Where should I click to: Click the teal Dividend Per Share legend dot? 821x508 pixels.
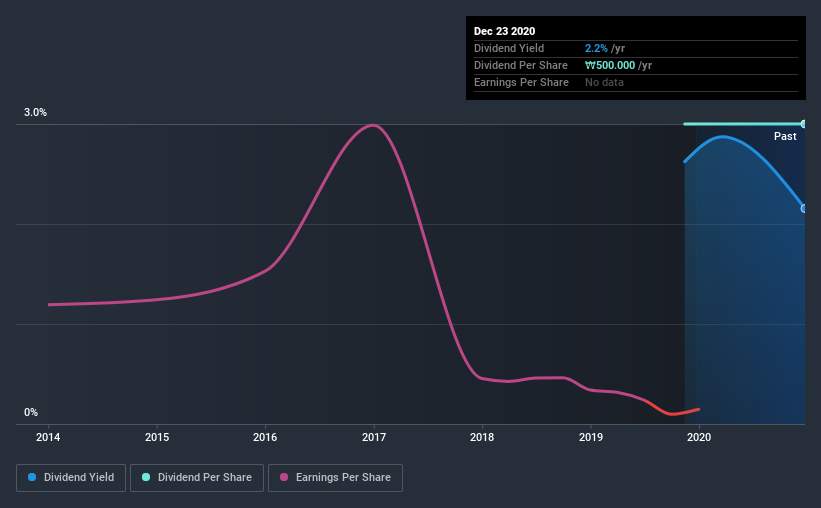146,478
